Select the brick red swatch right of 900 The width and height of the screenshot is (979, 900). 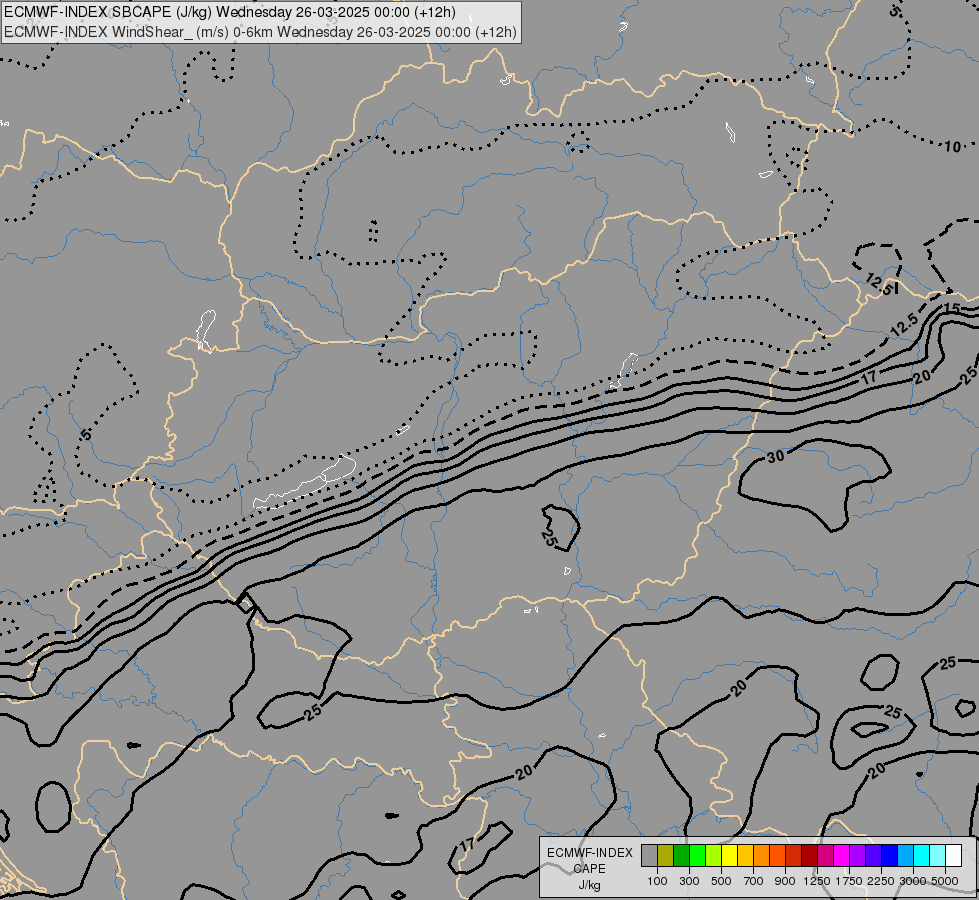click(794, 856)
